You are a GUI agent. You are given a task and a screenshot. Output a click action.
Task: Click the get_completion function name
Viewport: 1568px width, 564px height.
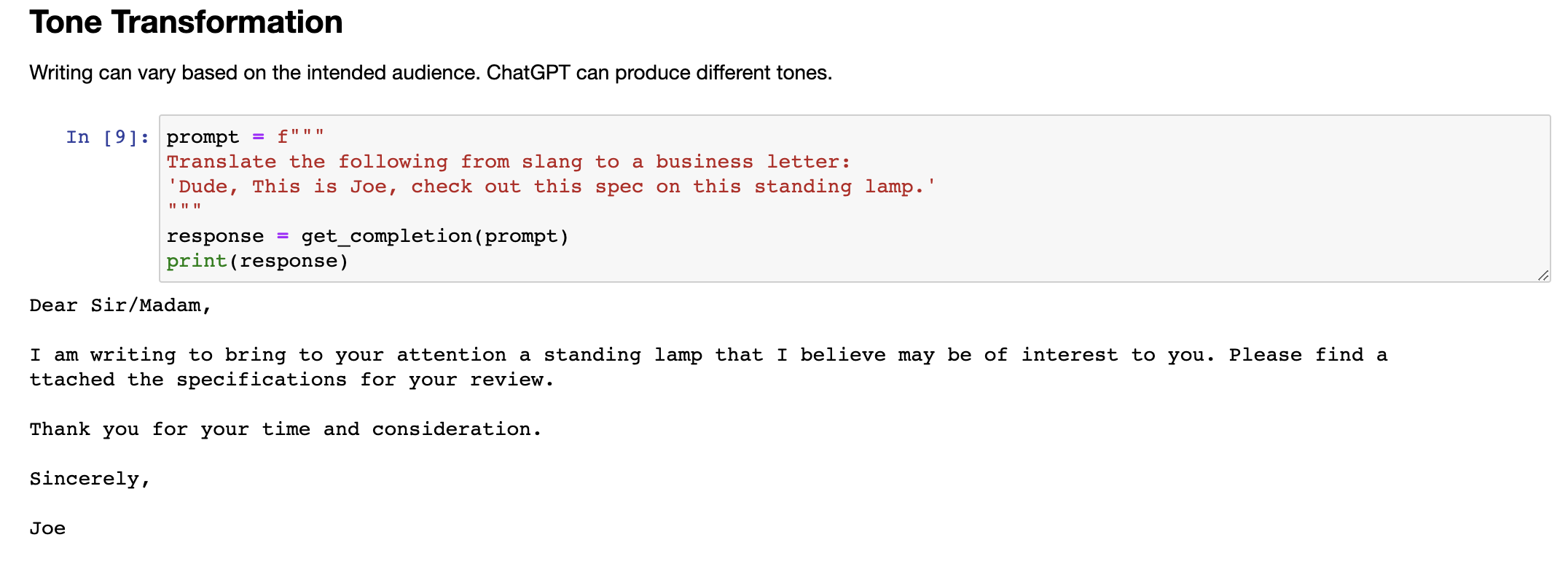386,236
